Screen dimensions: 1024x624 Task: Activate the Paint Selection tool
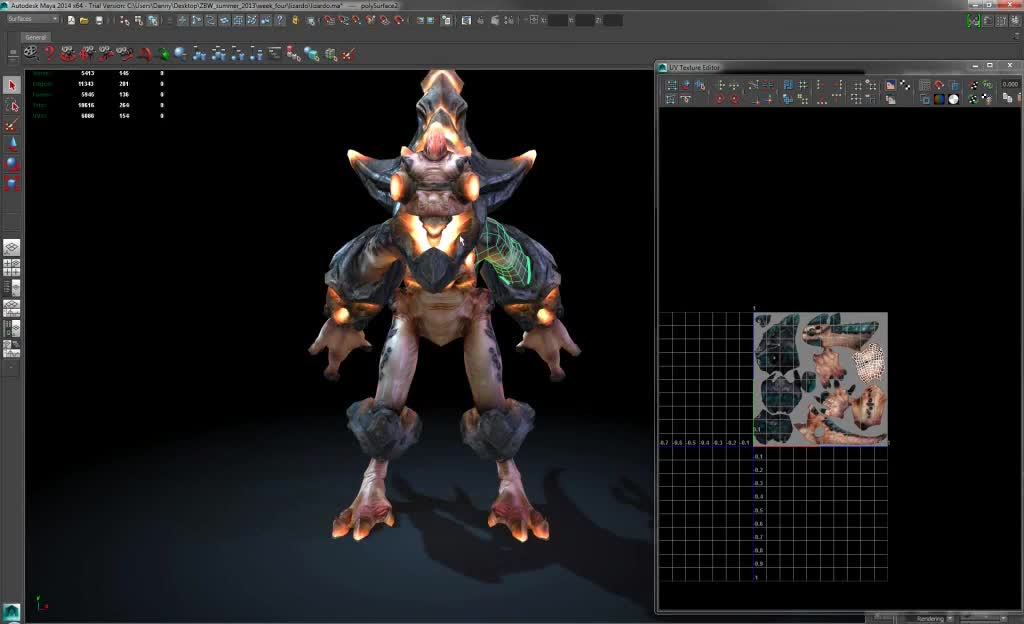coord(12,126)
